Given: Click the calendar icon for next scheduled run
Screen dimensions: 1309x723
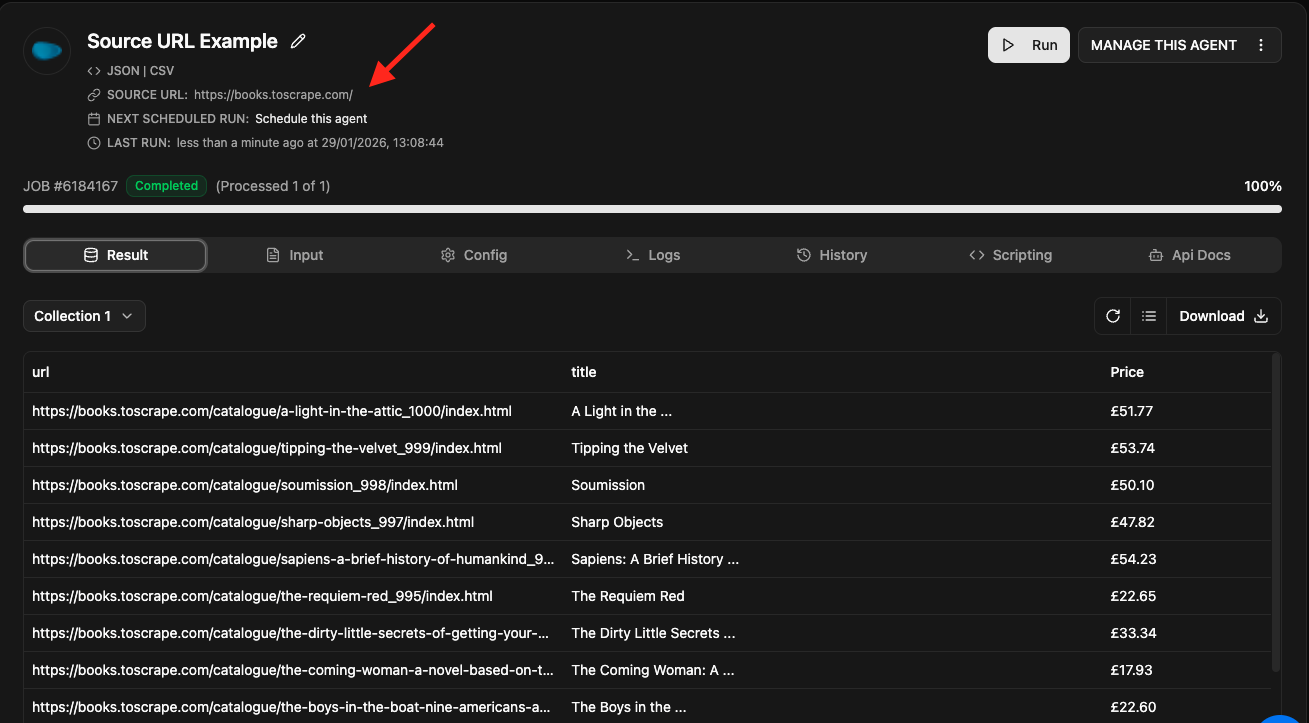Looking at the screenshot, I should pos(94,119).
